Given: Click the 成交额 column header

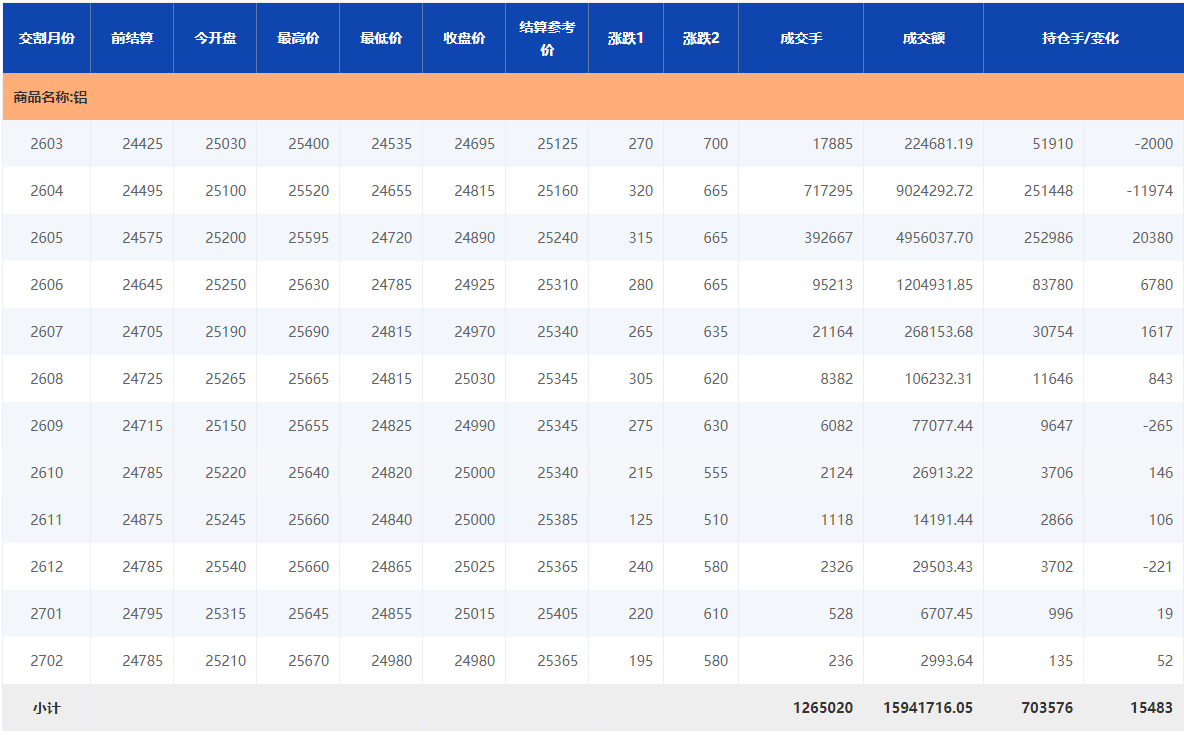Looking at the screenshot, I should (923, 38).
